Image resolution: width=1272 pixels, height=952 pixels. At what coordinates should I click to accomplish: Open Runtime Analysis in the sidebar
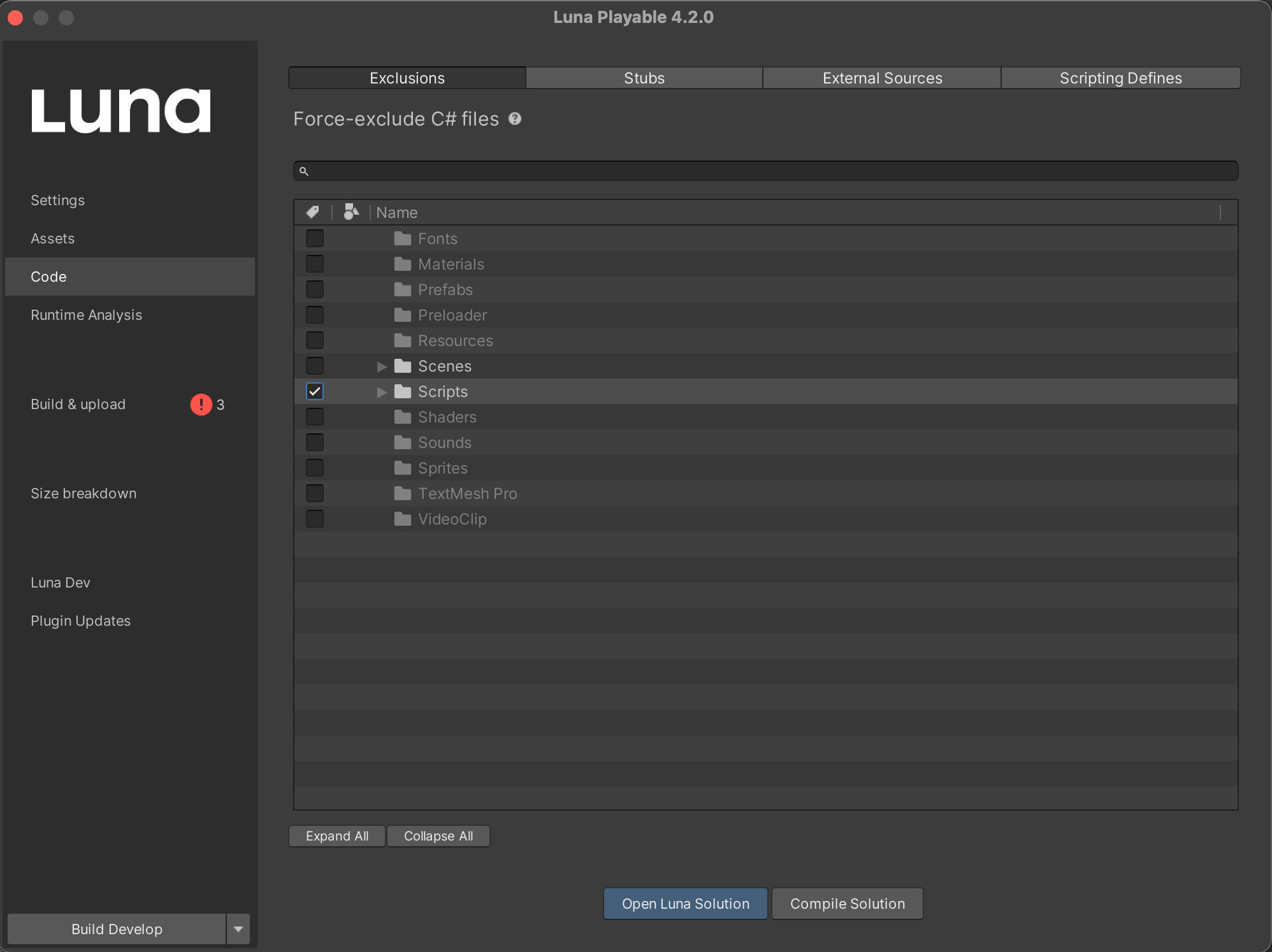pos(130,315)
